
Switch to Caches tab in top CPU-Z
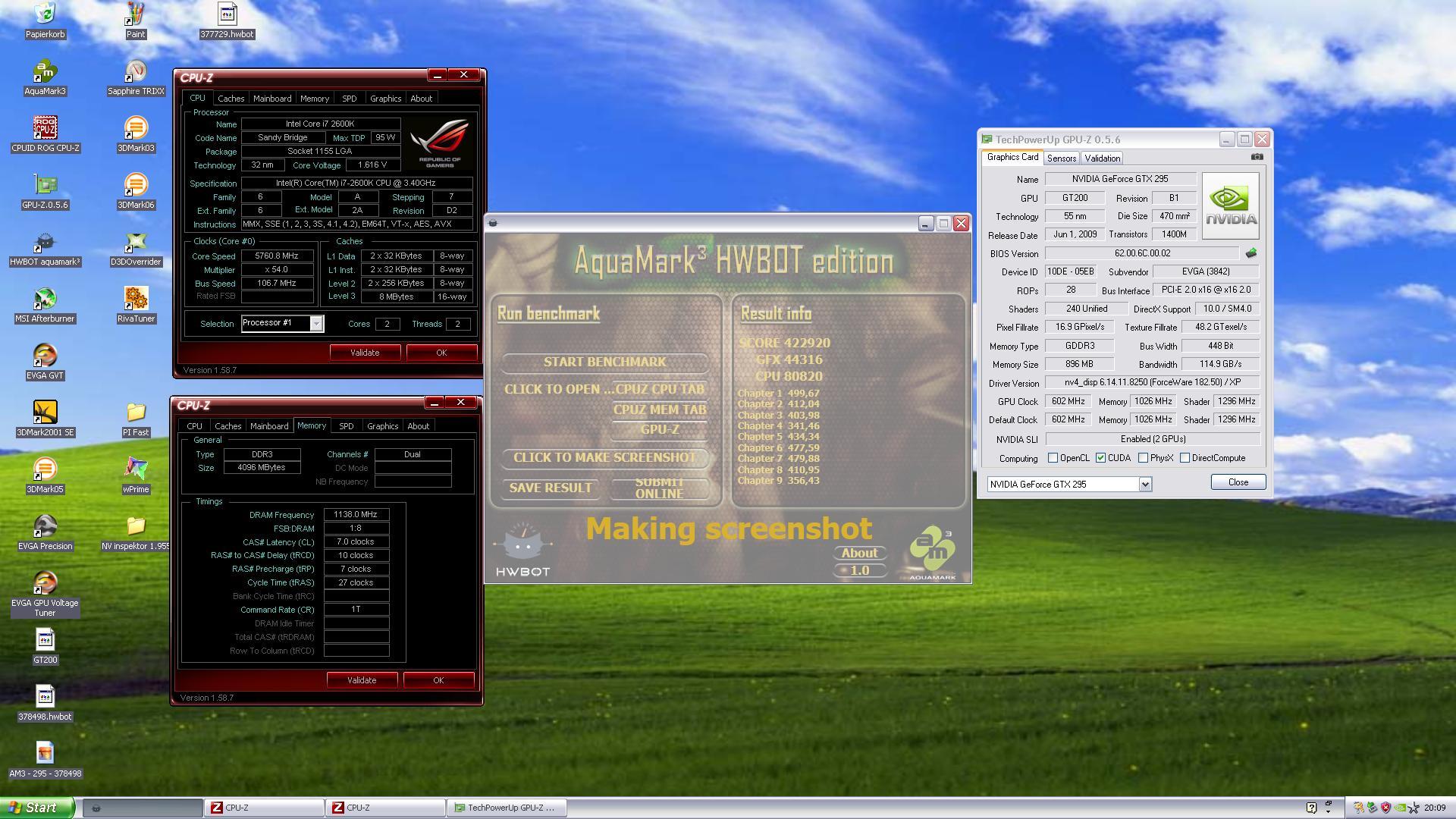coord(231,99)
